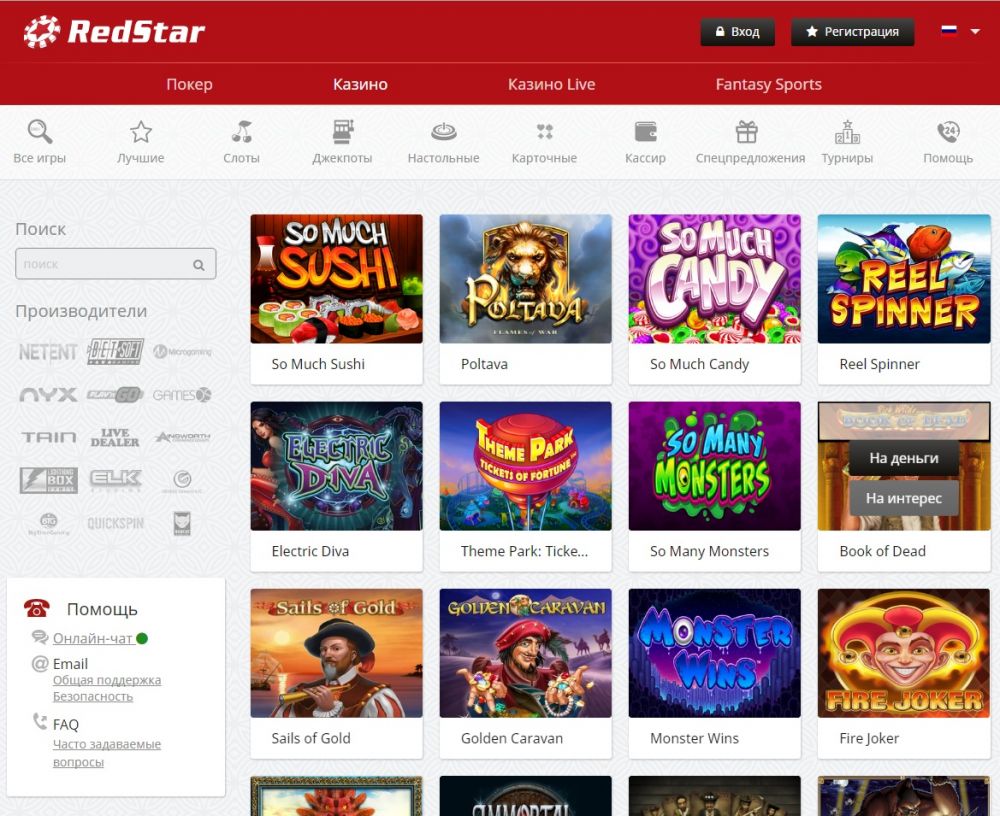Select the Карточные card suits icon
This screenshot has height=816, width=1000.
[545, 132]
